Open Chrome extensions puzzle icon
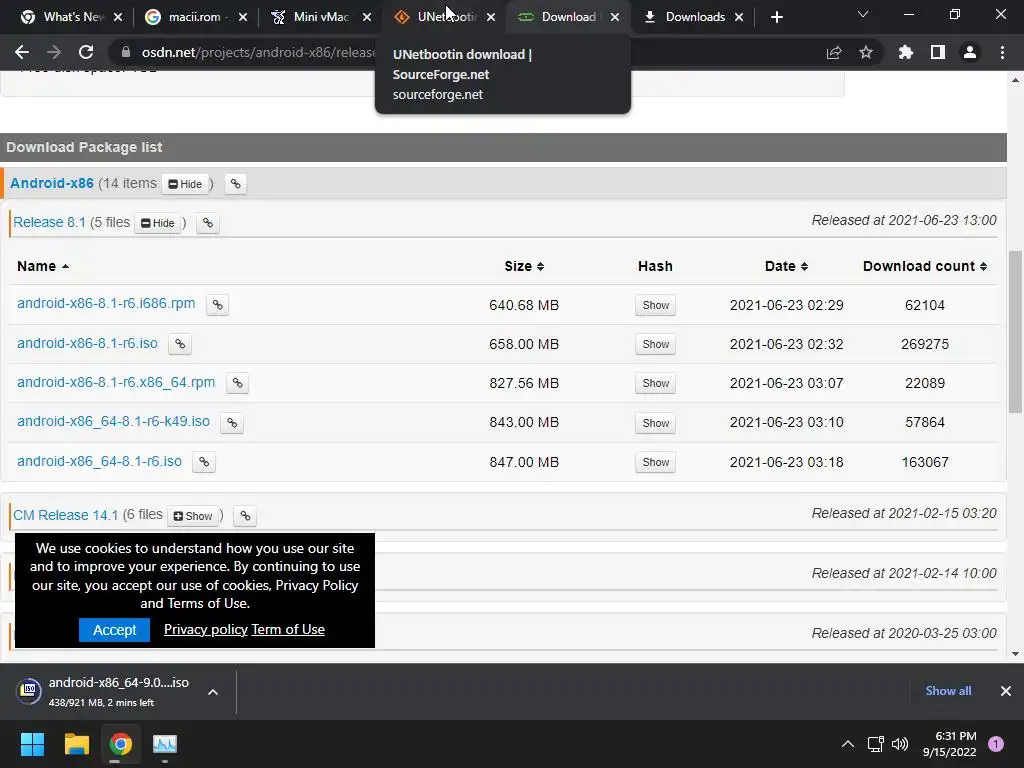This screenshot has width=1024, height=768. 906,52
